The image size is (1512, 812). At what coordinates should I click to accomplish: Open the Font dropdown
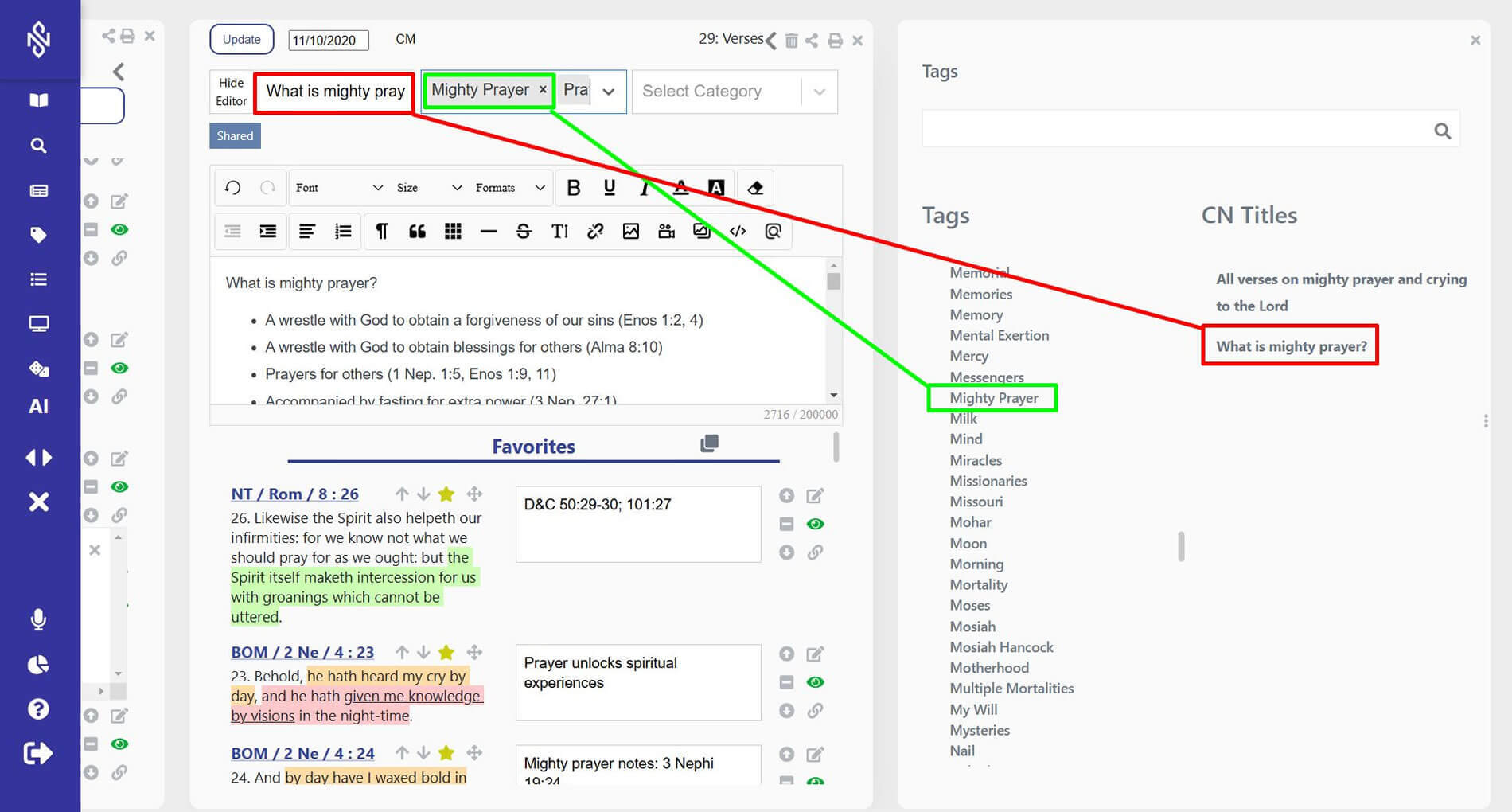[338, 188]
